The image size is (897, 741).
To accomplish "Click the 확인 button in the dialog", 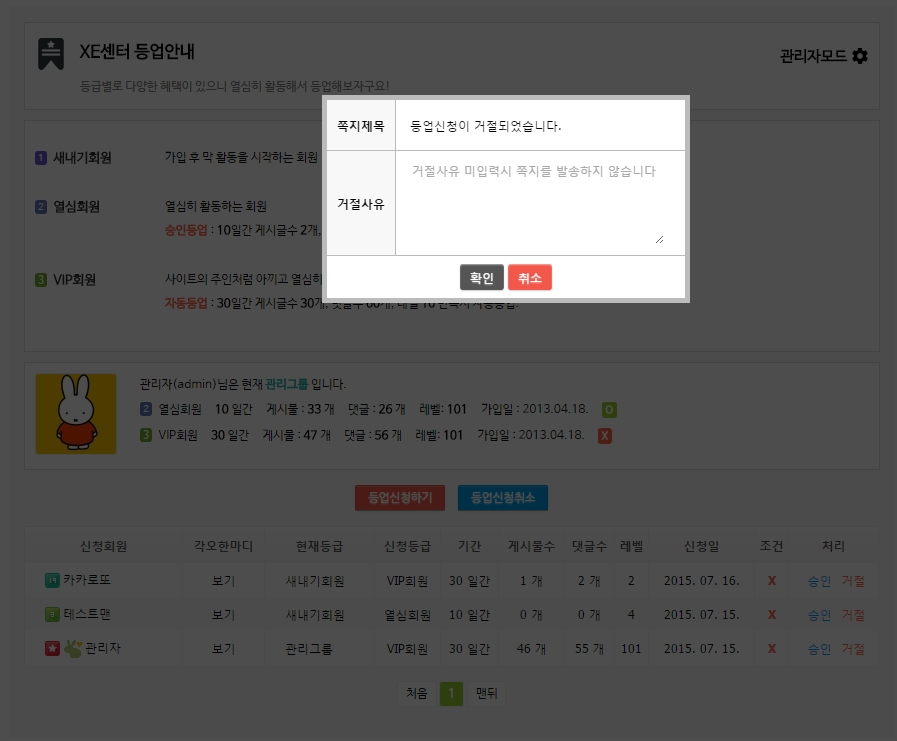I will point(482,278).
